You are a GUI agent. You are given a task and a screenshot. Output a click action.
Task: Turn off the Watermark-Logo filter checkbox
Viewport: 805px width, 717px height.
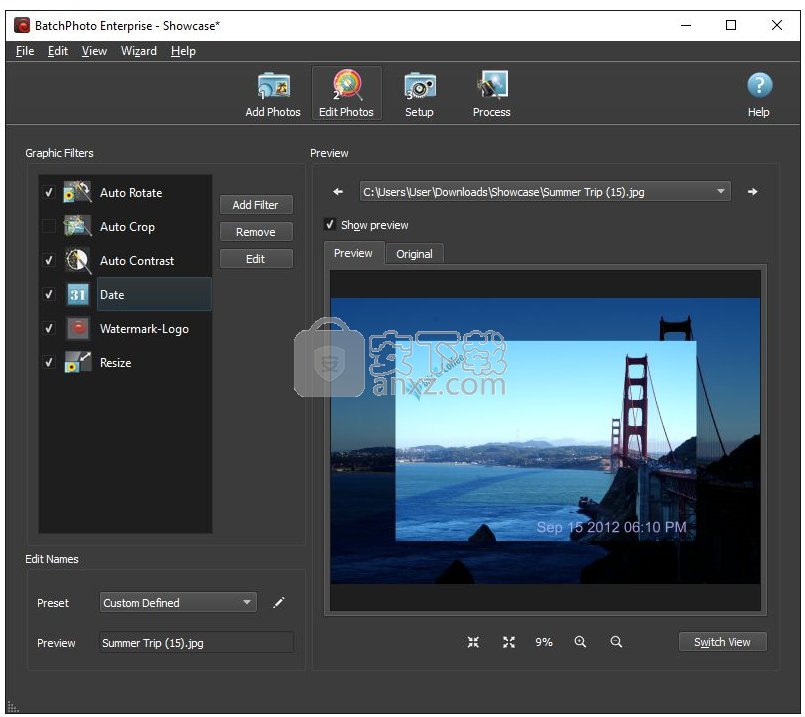[48, 328]
